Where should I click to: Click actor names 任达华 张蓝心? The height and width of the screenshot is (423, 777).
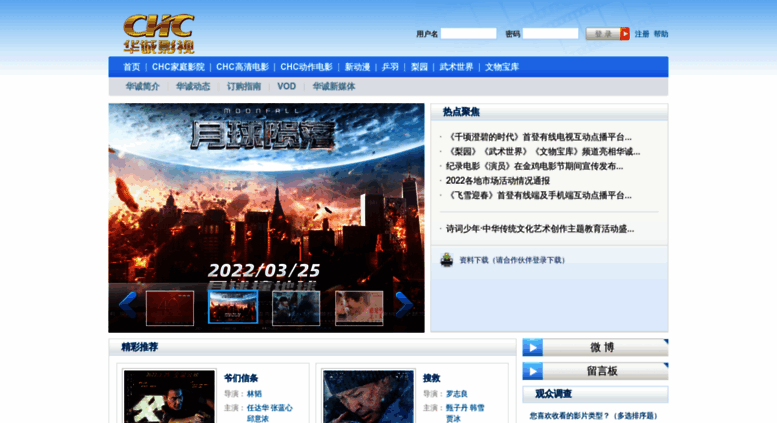(270, 408)
